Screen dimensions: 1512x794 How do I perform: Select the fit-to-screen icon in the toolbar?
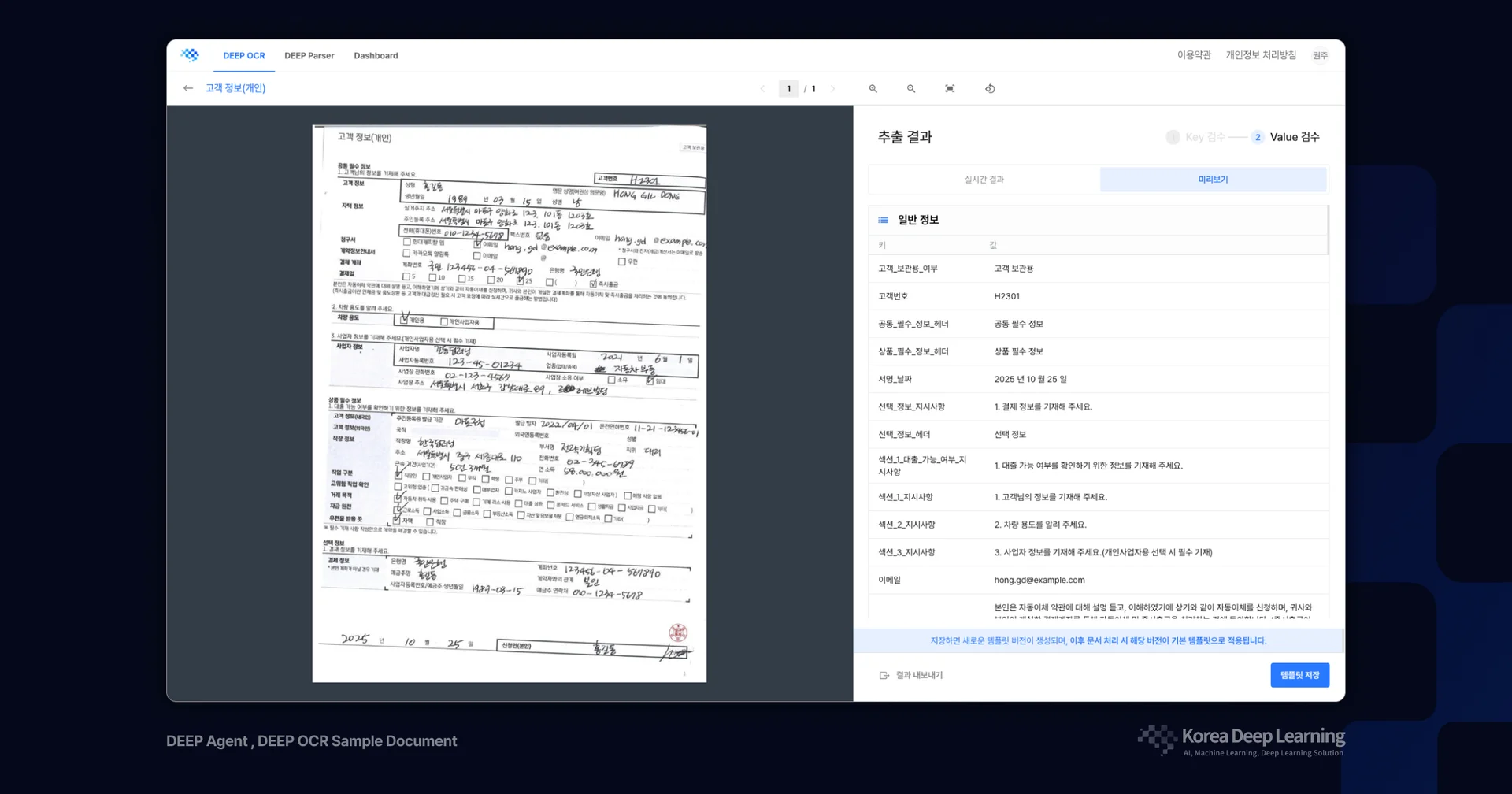click(x=950, y=88)
